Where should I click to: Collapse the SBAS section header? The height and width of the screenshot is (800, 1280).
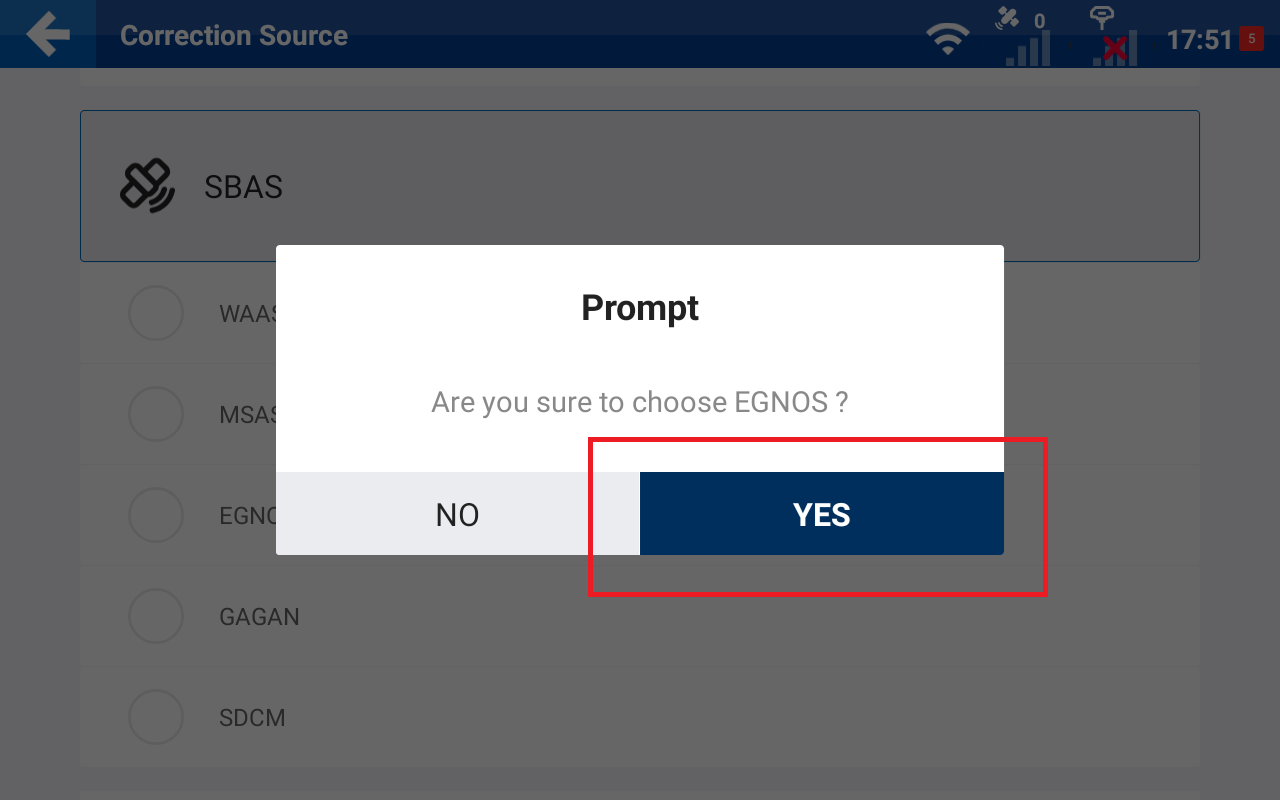click(x=640, y=186)
